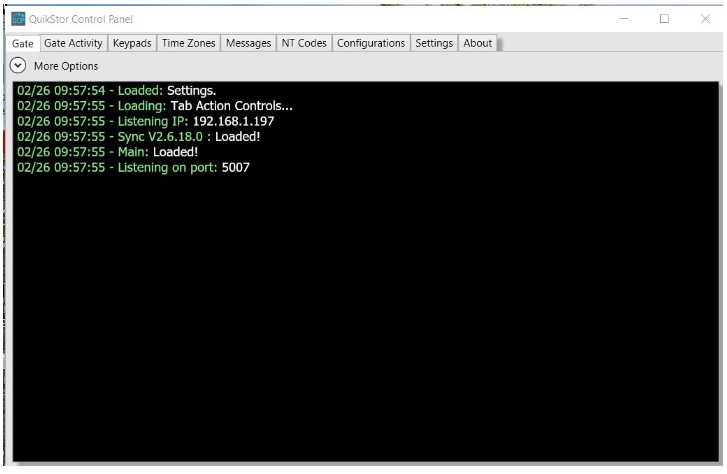Go to the Time Zones tab
Viewport: 727px width, 474px height.
(x=188, y=43)
